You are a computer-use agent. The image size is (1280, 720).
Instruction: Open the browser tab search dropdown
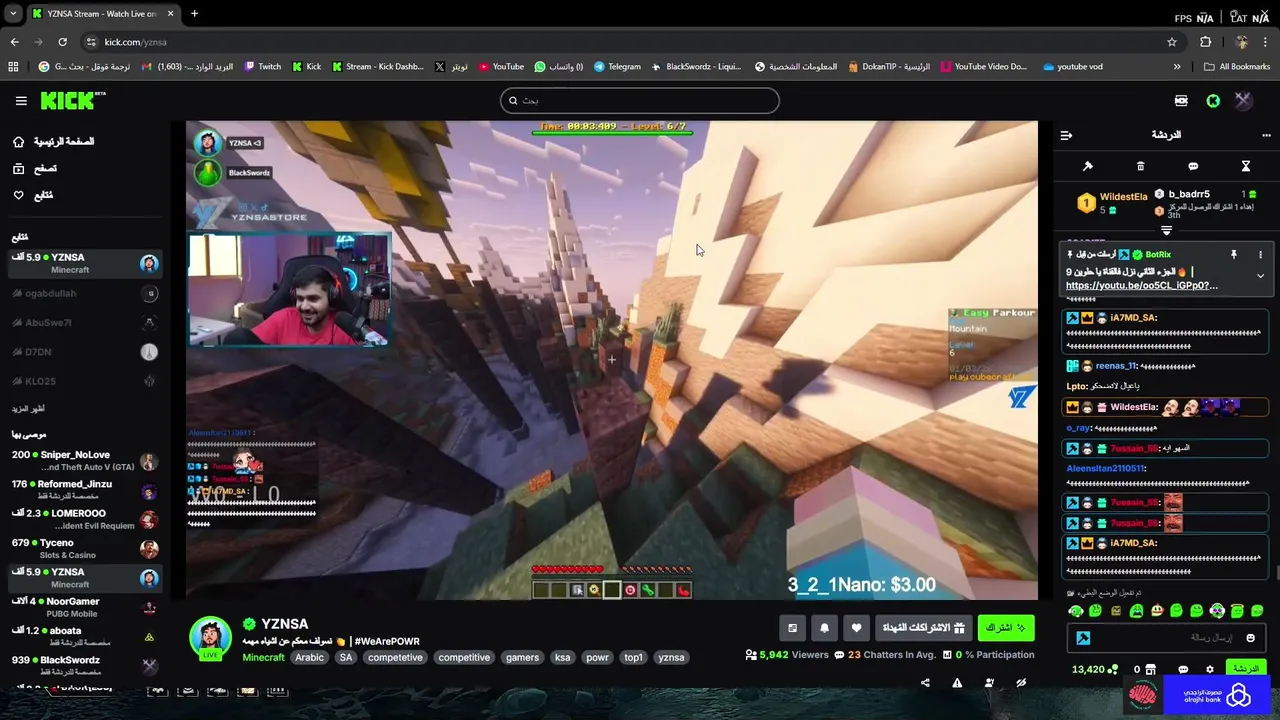13,14
